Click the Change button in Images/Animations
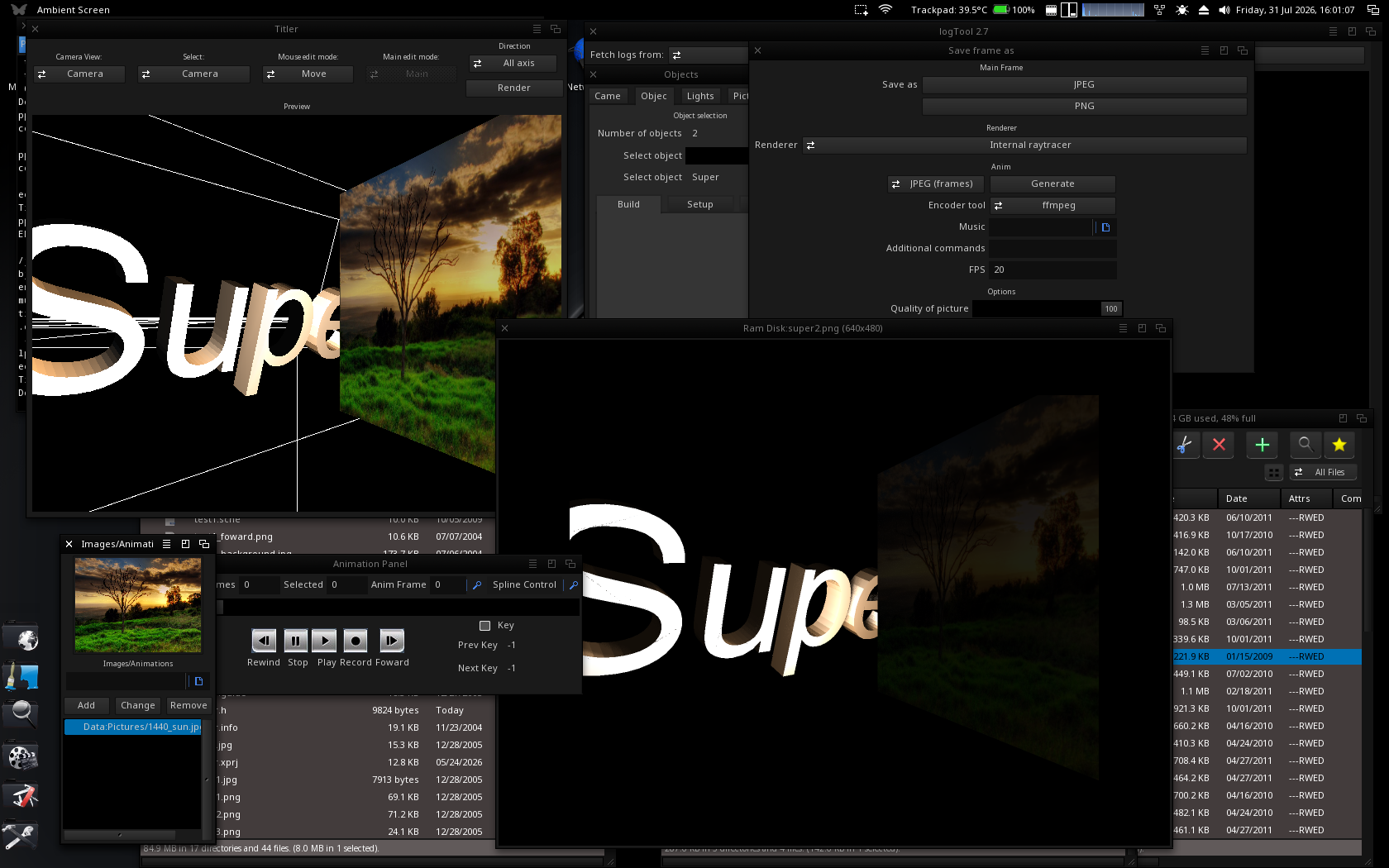 137,705
